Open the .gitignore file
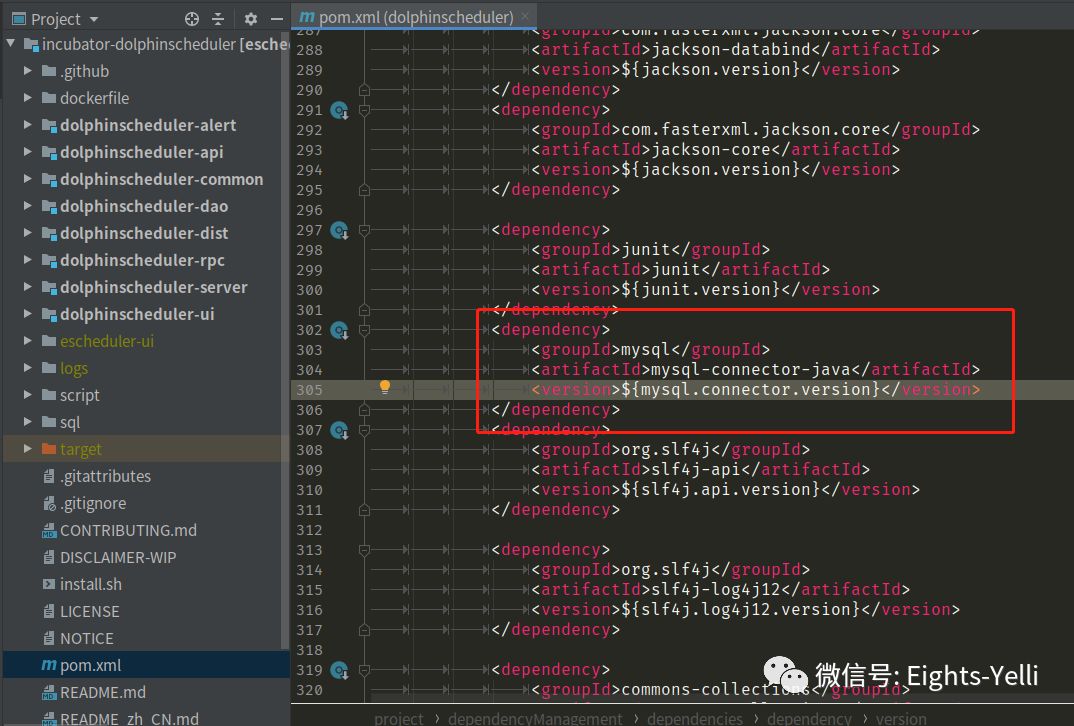 (x=93, y=503)
